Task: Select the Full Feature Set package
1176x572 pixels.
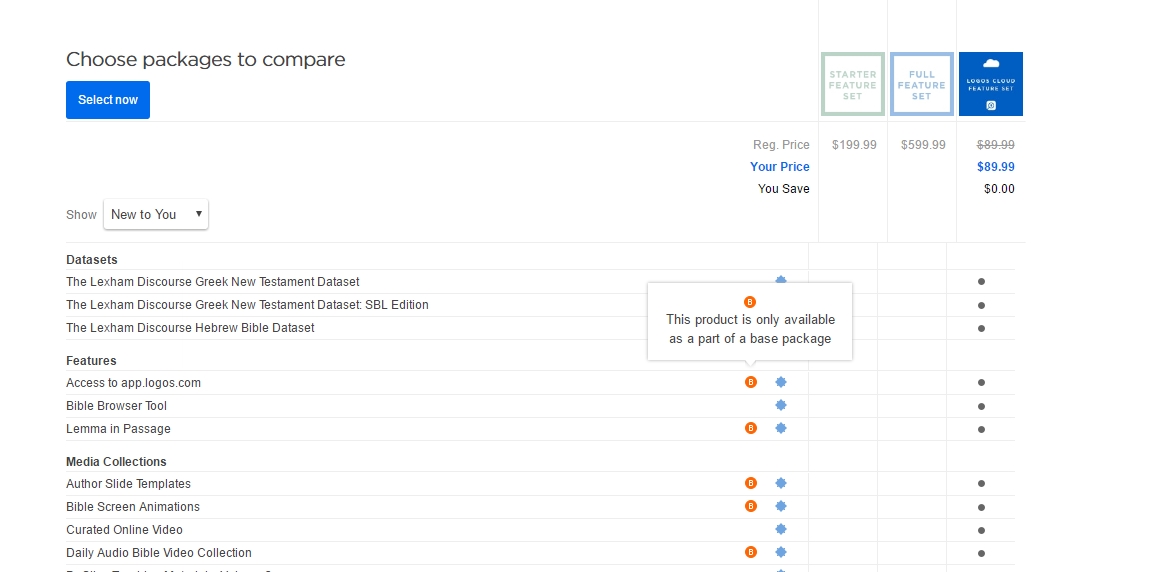Action: (922, 84)
